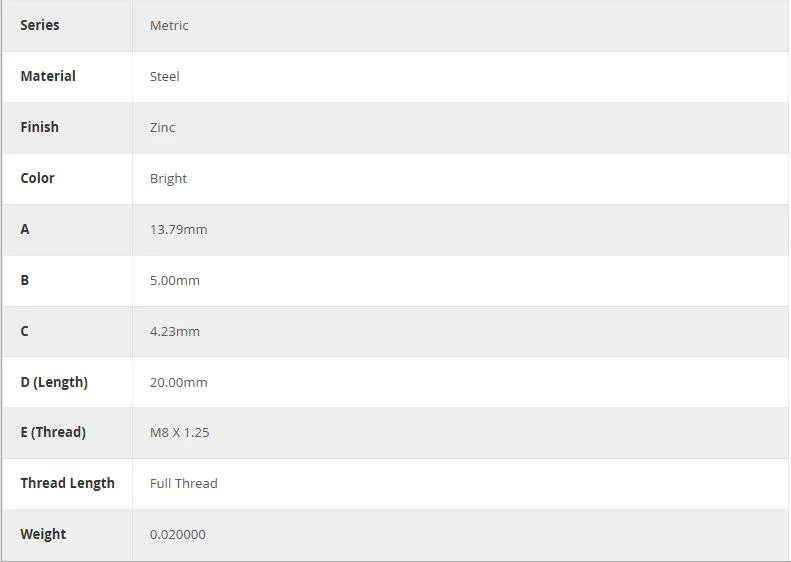Select the M8 X 1.25 thread value

[180, 432]
